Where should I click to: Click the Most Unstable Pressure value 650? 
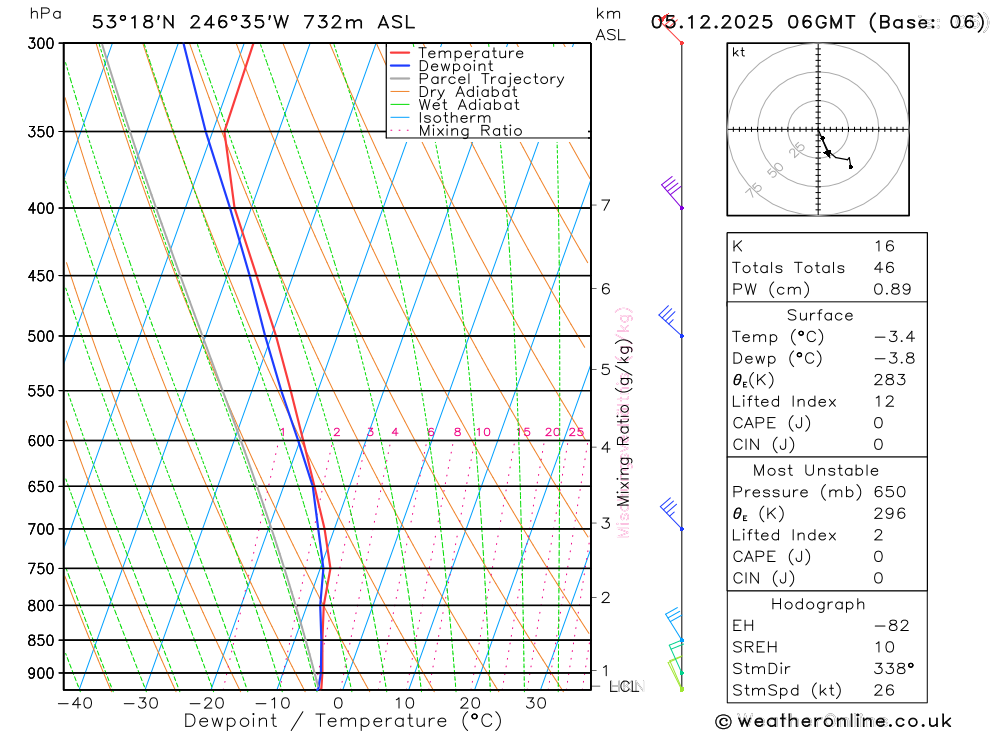coord(890,492)
